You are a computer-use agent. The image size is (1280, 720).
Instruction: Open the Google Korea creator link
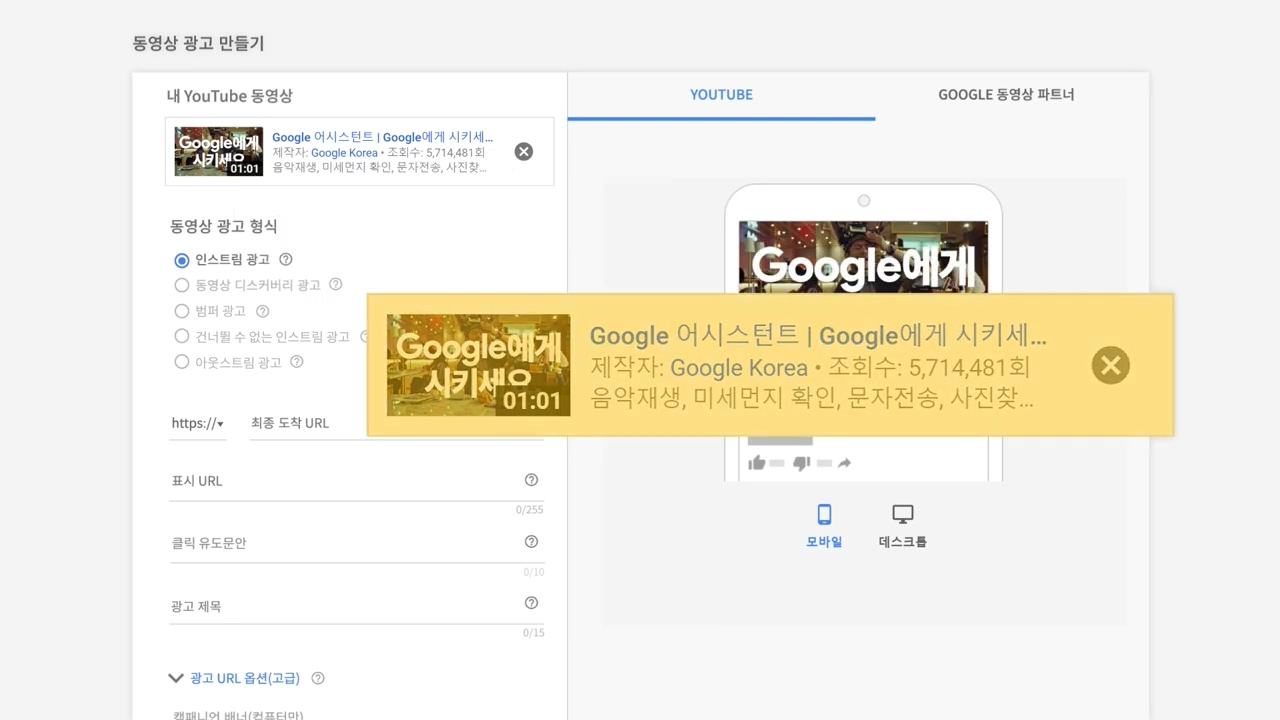(x=344, y=153)
